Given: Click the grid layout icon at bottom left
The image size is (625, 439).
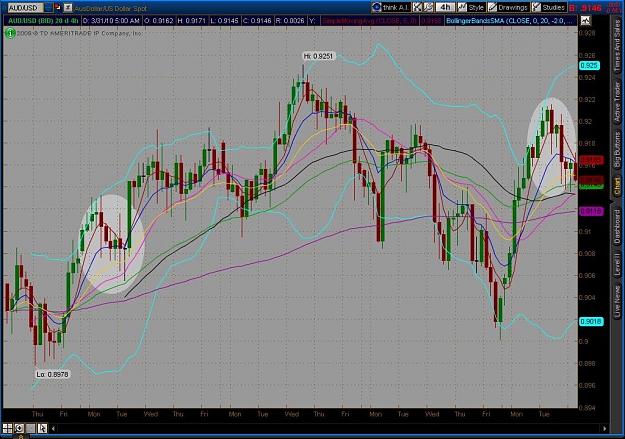Looking at the screenshot, I should tap(8, 428).
